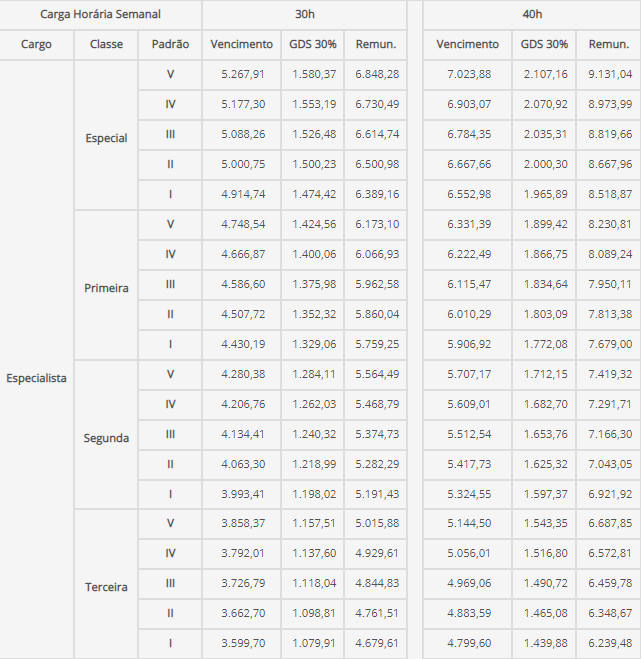Select the GDS value 1.400,06
The image size is (641, 659).
tap(314, 254)
